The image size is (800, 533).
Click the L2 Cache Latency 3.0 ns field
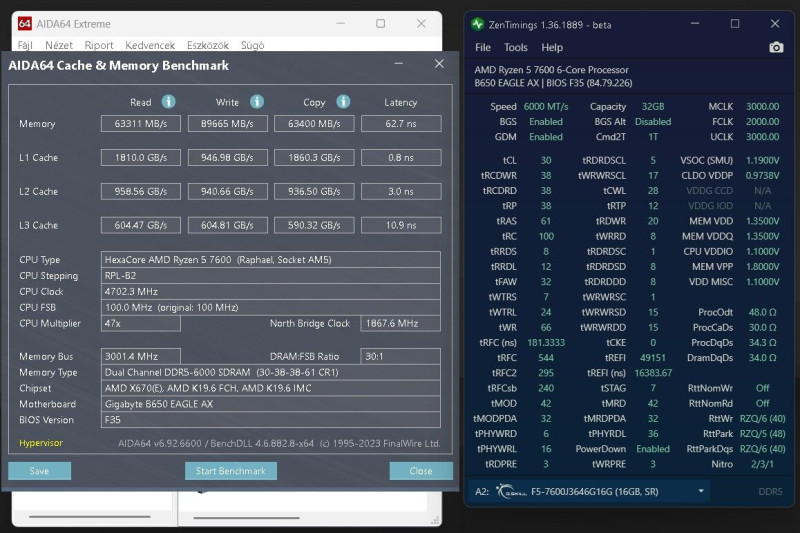click(401, 191)
